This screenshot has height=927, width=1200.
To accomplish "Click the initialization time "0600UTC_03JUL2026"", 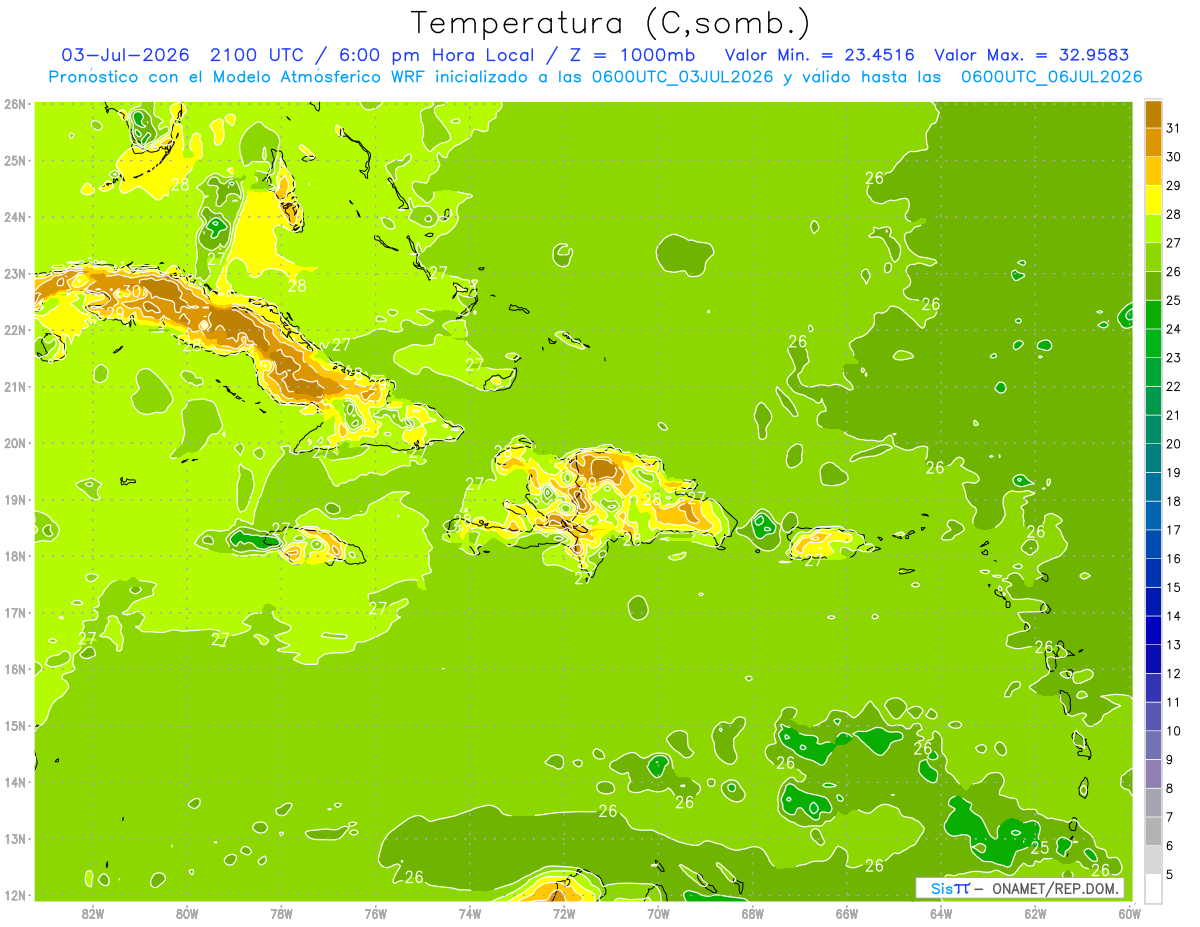I will (682, 77).
